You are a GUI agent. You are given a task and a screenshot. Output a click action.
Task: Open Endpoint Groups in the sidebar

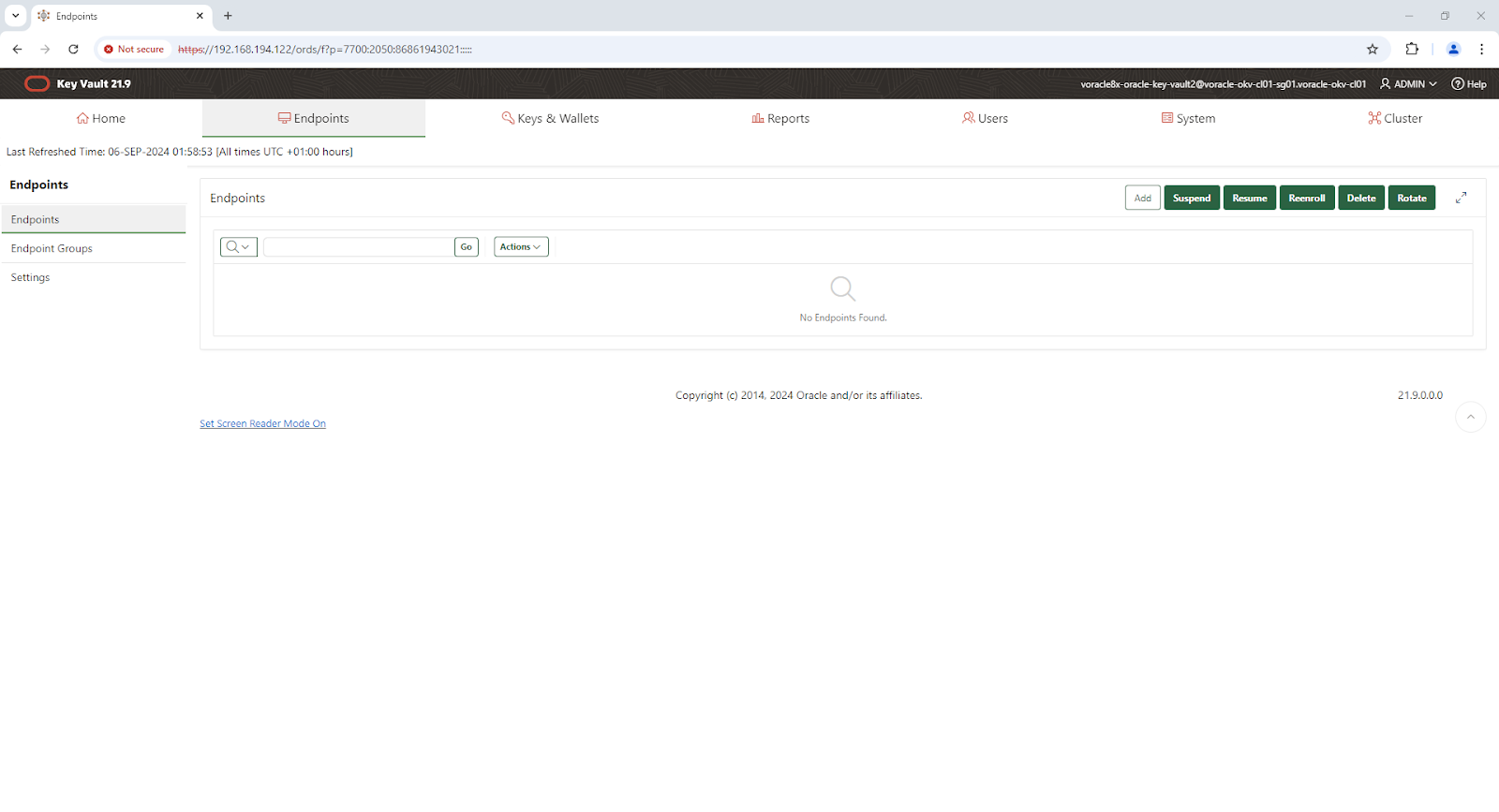coord(94,248)
